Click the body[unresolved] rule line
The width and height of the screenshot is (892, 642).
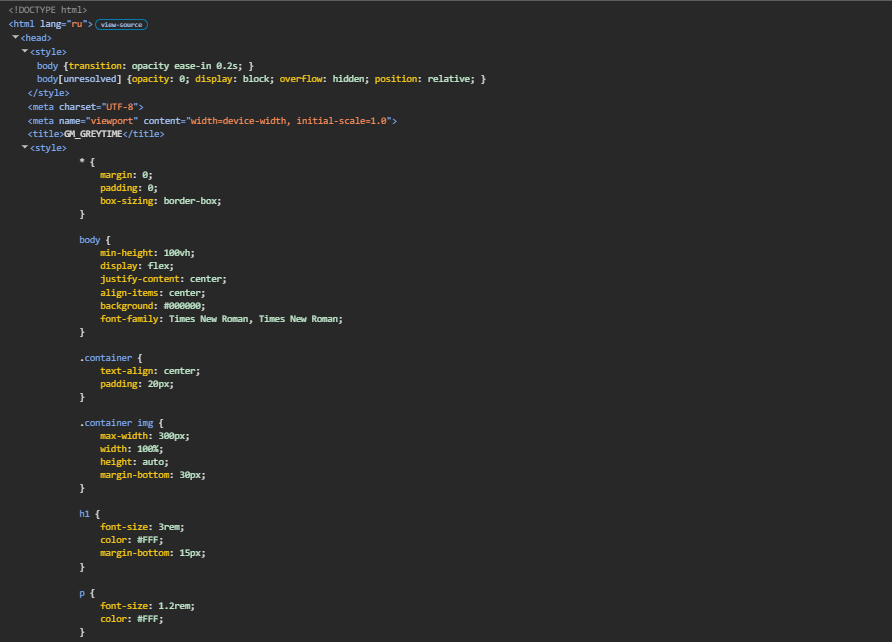point(261,79)
